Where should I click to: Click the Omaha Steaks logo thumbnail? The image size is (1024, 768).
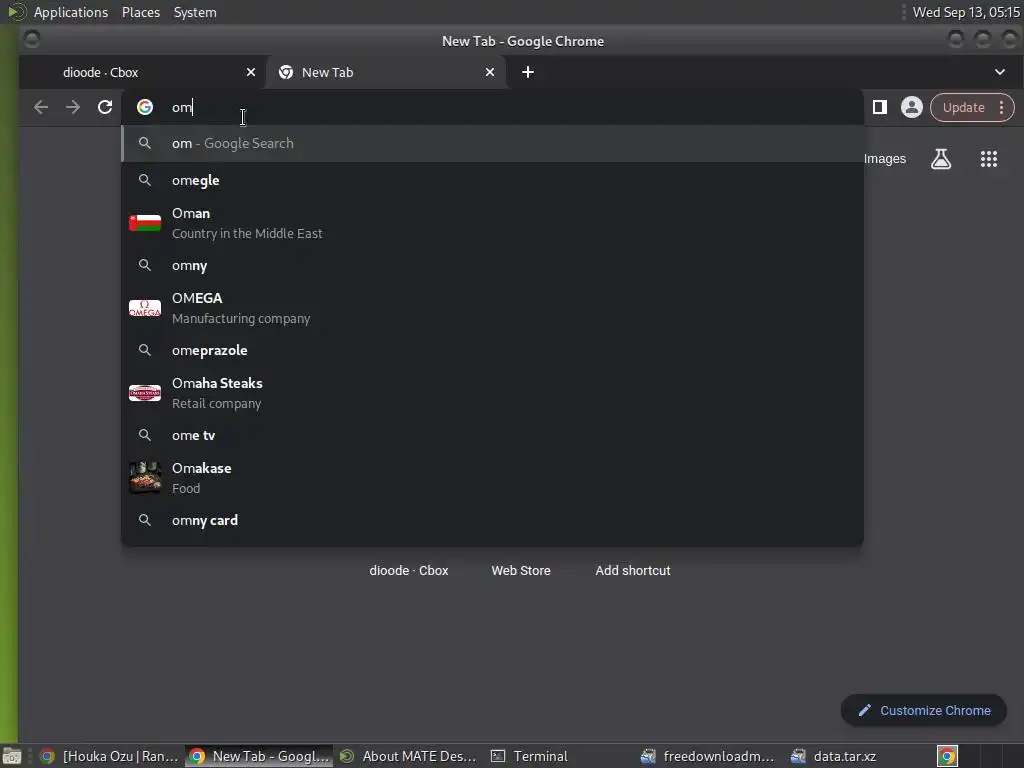click(145, 393)
